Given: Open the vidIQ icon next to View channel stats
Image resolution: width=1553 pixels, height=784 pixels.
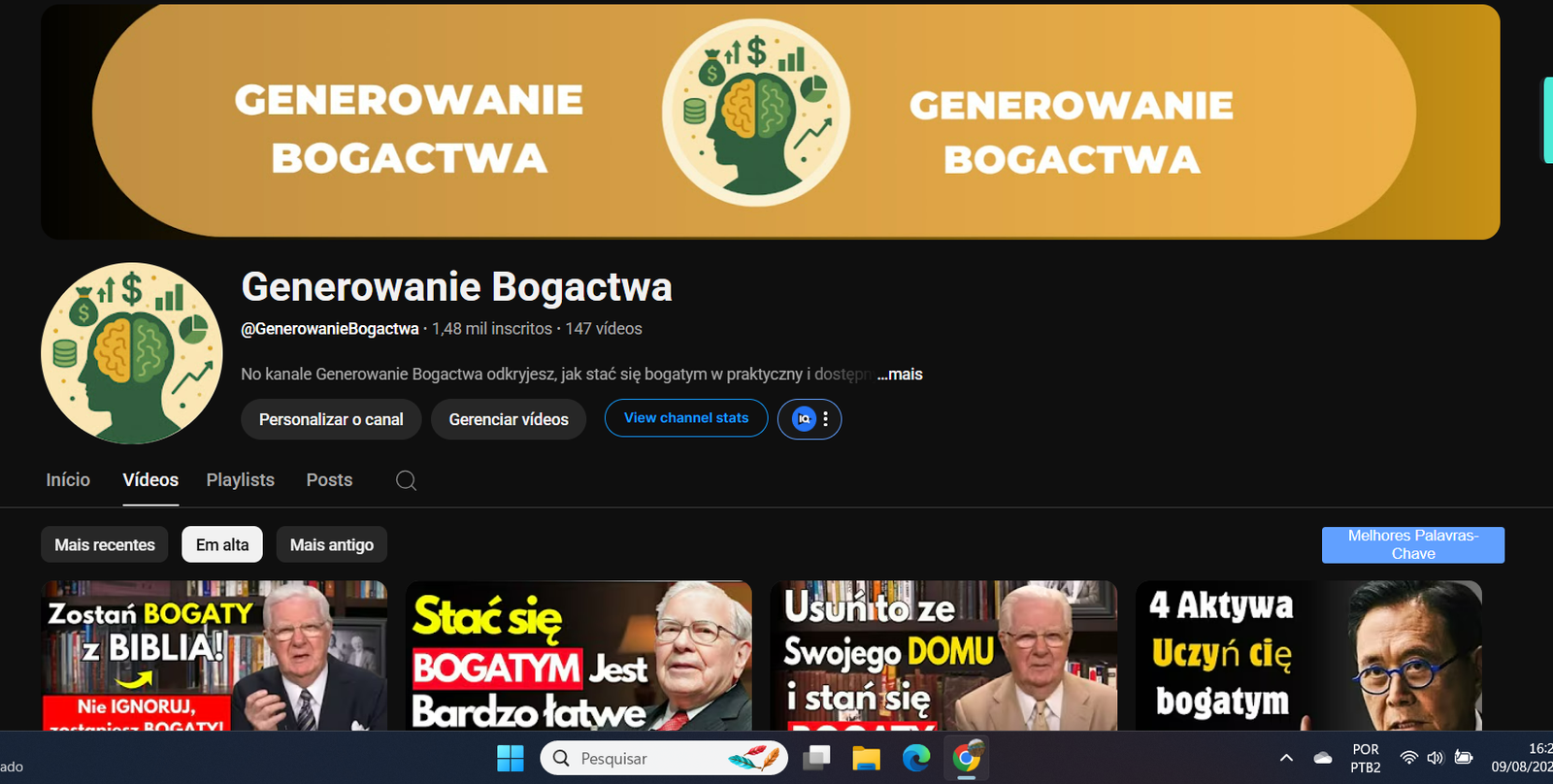Looking at the screenshot, I should (x=804, y=419).
